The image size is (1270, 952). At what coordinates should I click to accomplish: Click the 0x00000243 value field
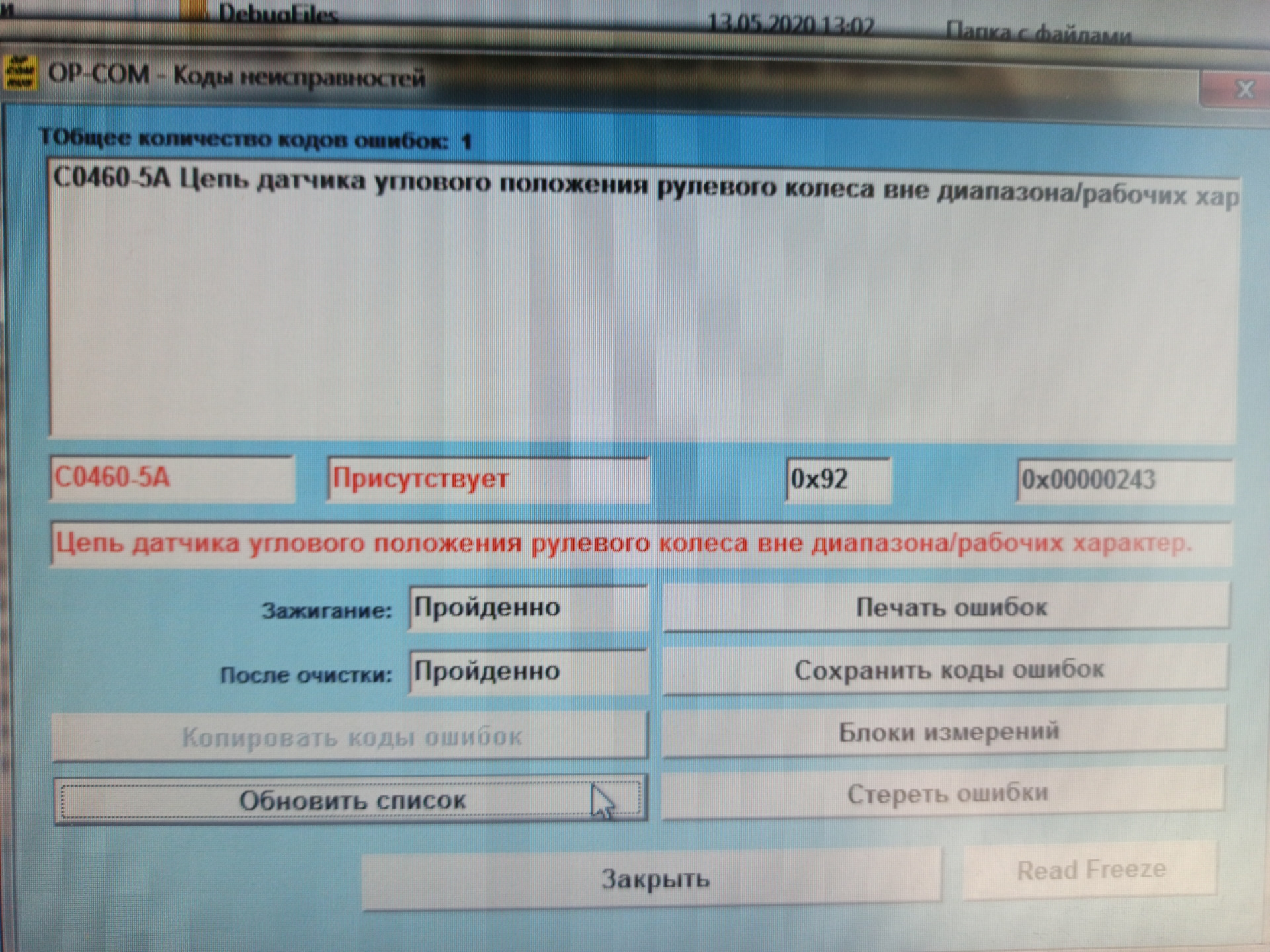[x=1123, y=481]
